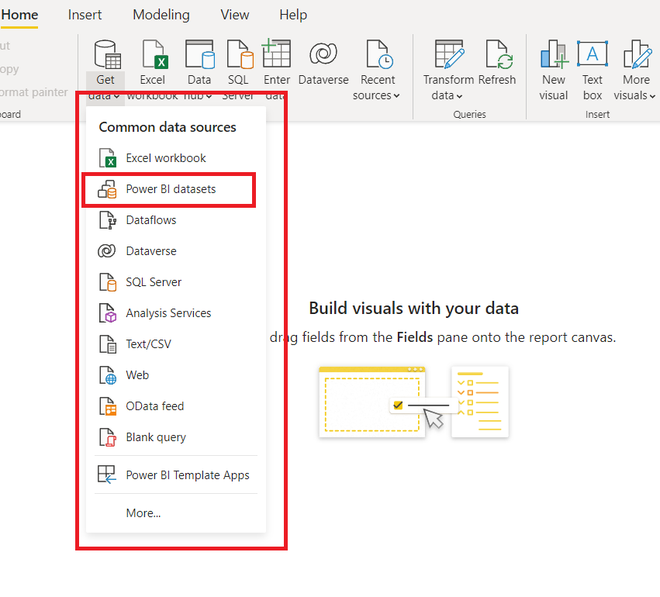Insert a Text box from ribbon
Screen dimensions: 660x597
592,69
